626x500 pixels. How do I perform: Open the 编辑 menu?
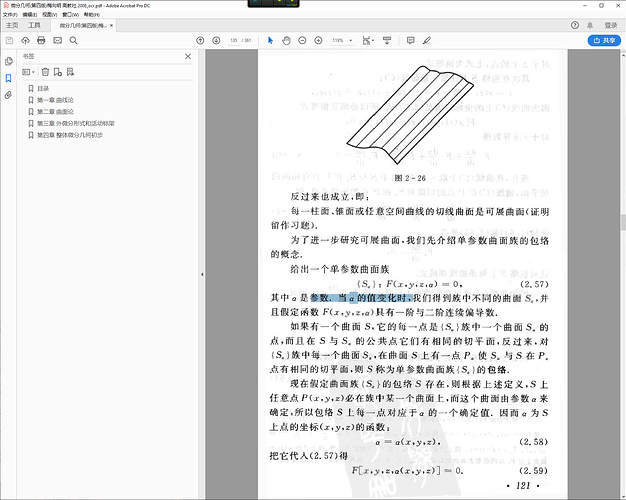tap(30, 14)
